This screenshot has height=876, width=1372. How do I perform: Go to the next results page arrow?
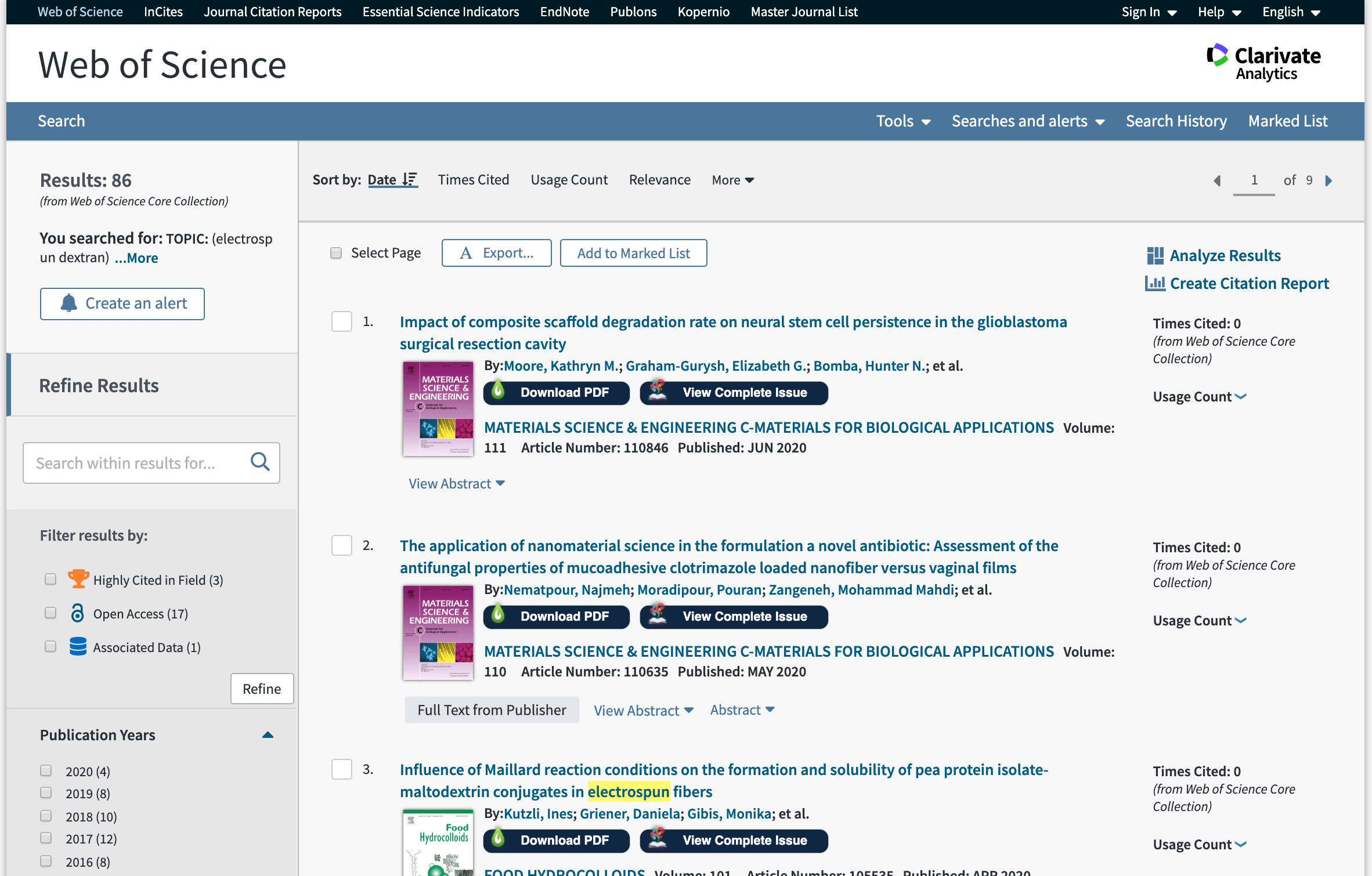tap(1328, 180)
